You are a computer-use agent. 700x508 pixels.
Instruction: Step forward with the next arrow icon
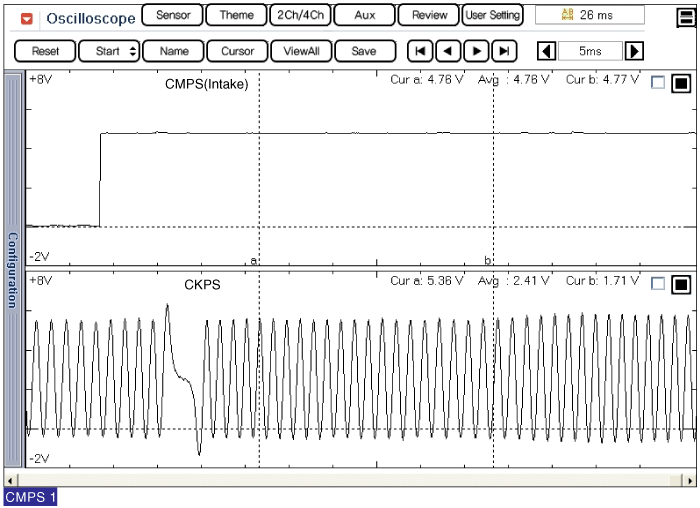(478, 51)
